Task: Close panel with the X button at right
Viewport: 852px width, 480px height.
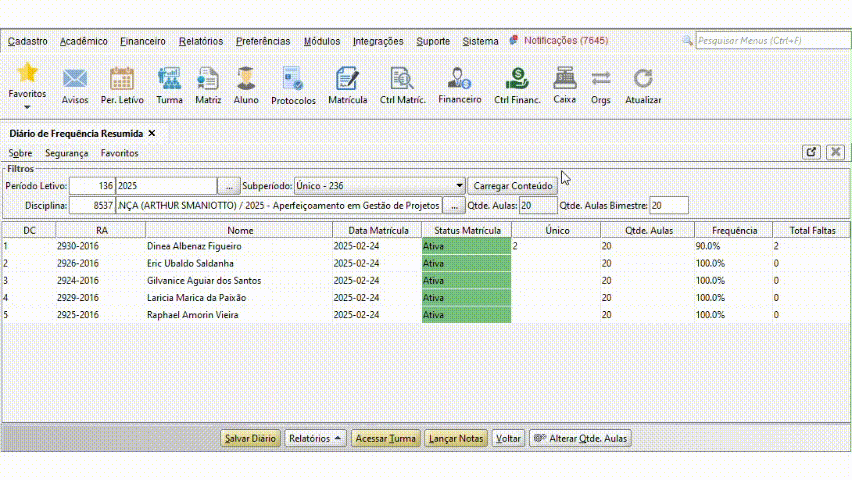Action: (836, 152)
